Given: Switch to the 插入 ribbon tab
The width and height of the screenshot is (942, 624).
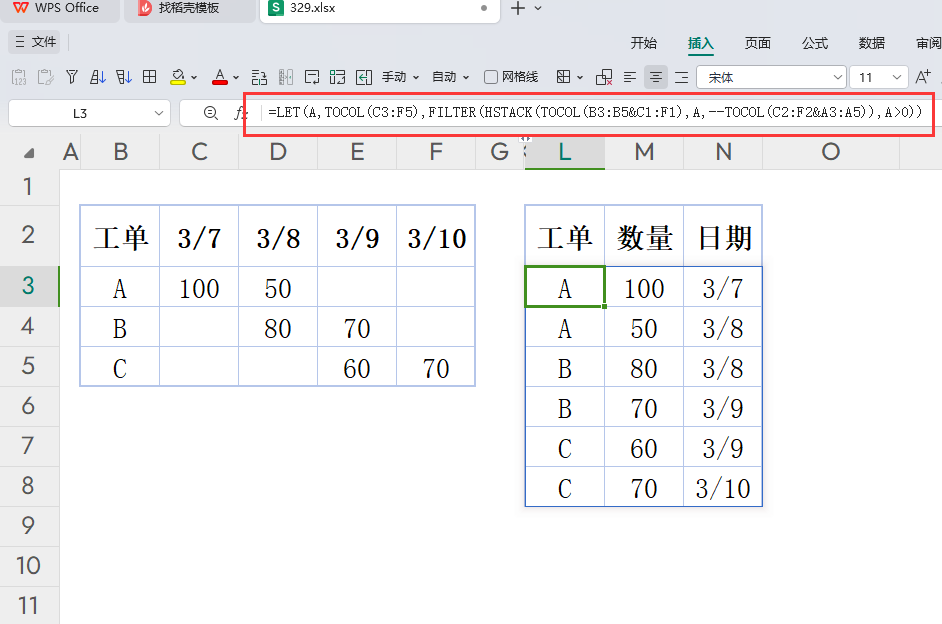Looking at the screenshot, I should click(700, 43).
